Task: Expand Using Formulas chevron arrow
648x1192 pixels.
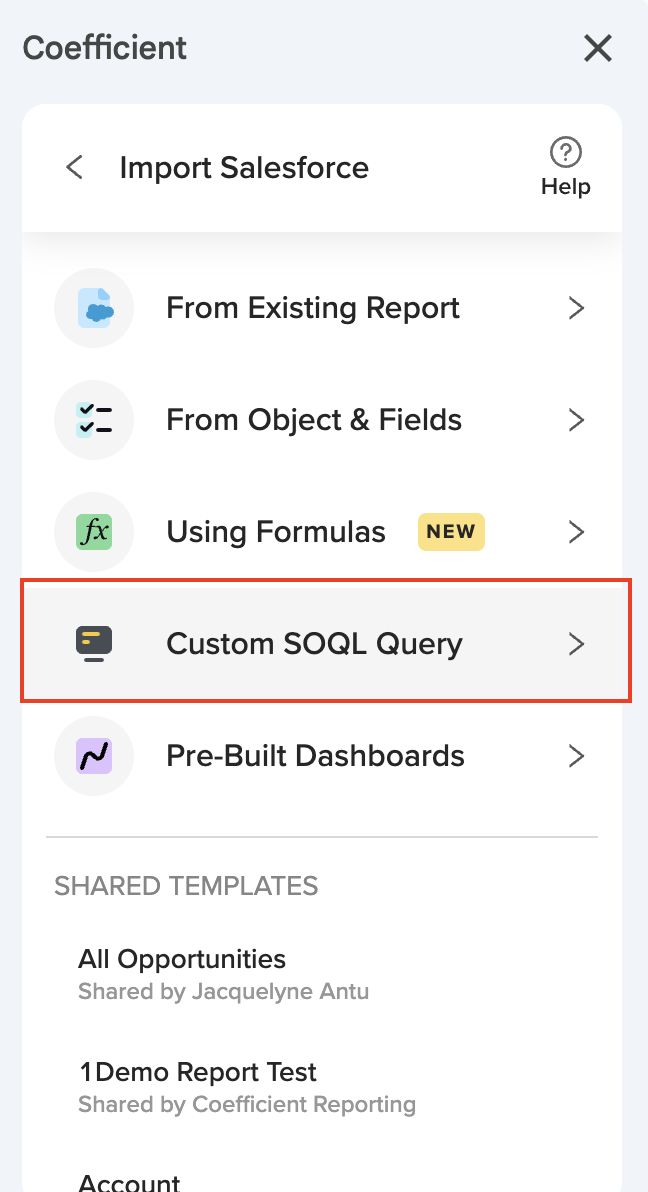Action: [576, 532]
